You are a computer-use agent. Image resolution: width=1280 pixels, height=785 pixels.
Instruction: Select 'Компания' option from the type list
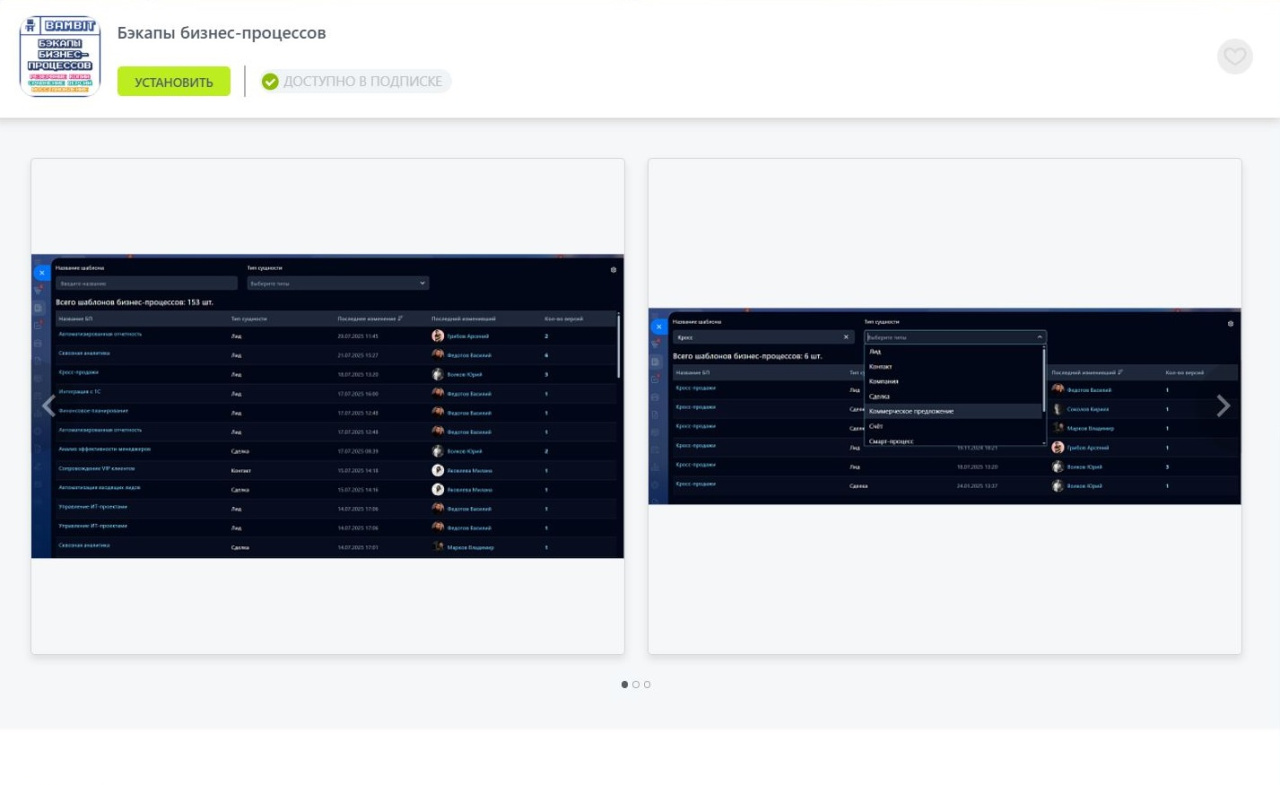tap(884, 381)
